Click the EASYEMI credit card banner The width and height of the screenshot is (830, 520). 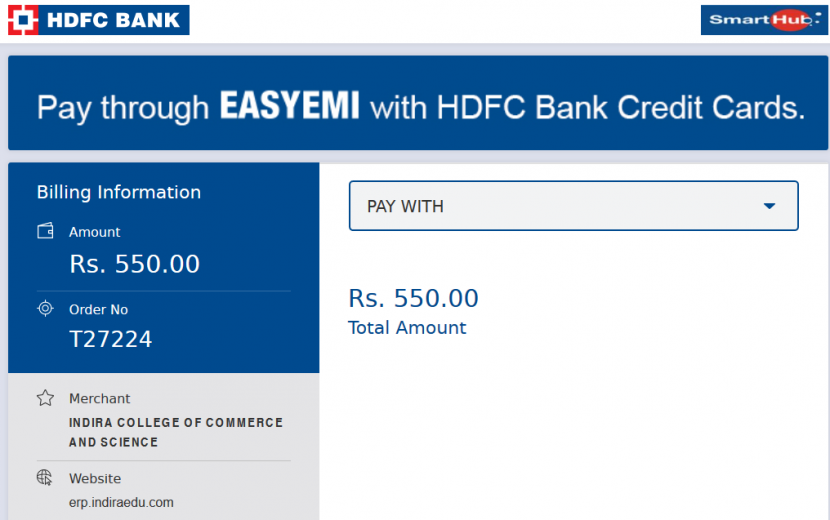[x=418, y=103]
